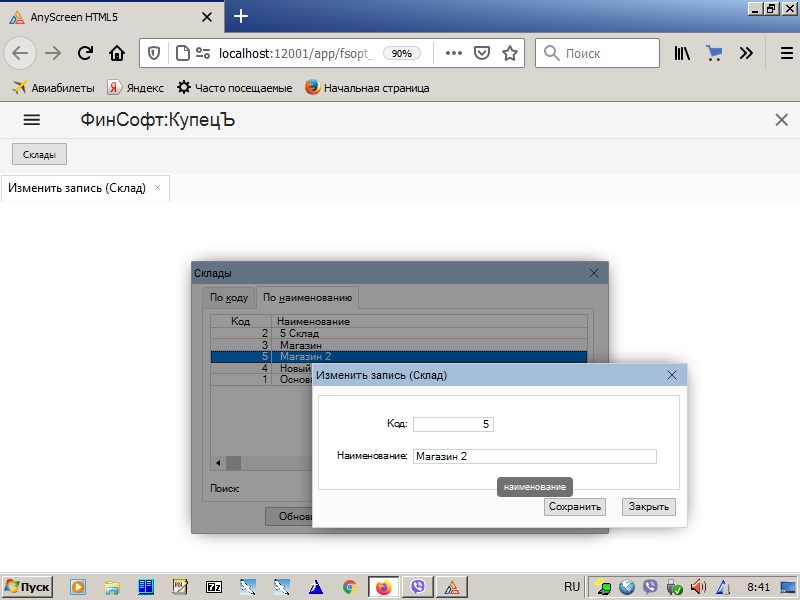
Task: Bookmark this page with the star icon
Action: click(510, 53)
